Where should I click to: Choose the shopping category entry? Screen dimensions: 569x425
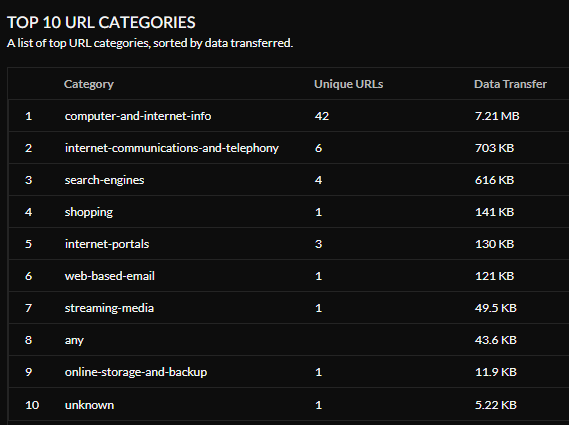tap(89, 212)
